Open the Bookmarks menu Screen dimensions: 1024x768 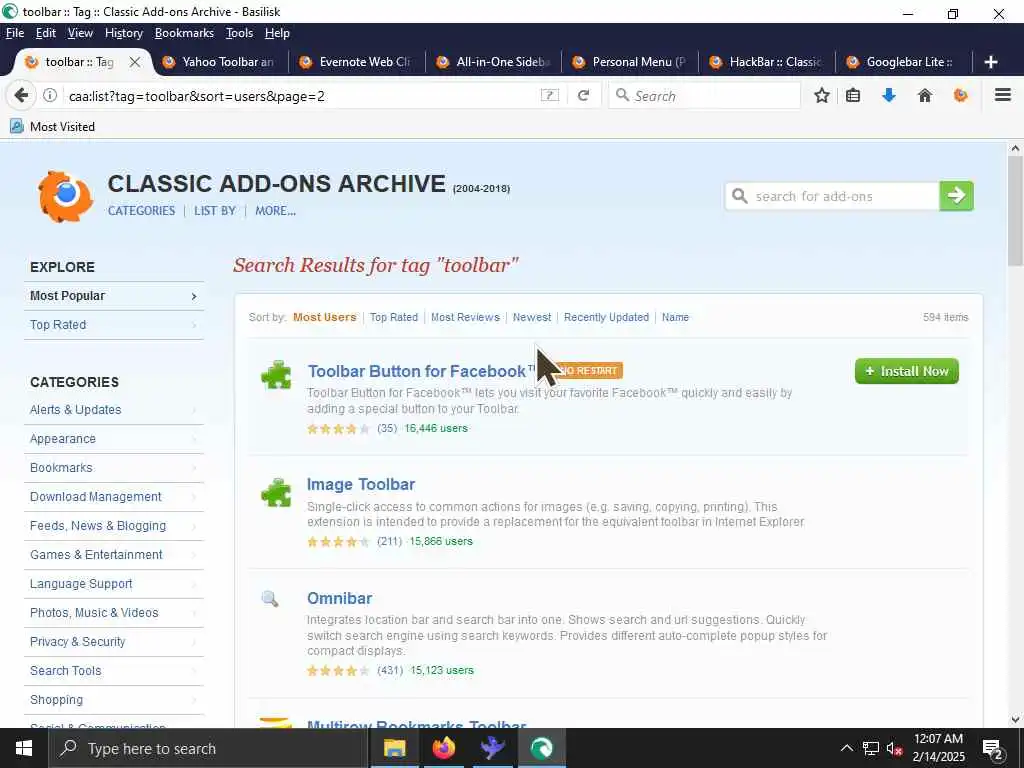click(184, 33)
